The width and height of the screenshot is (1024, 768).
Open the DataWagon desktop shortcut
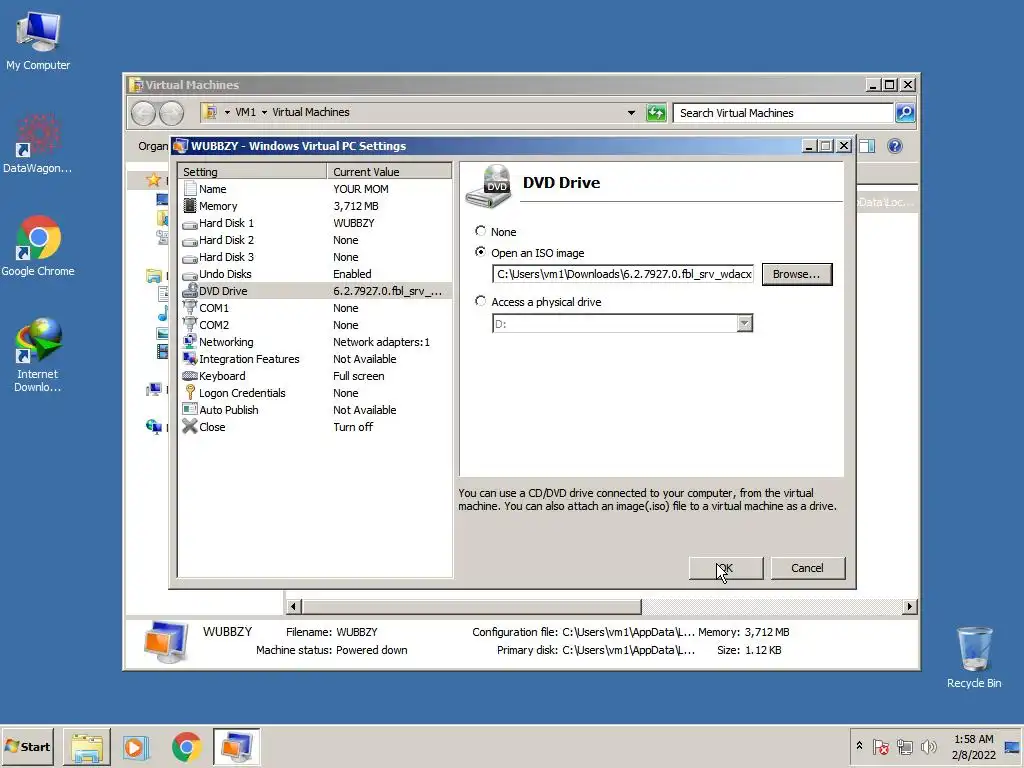click(38, 144)
